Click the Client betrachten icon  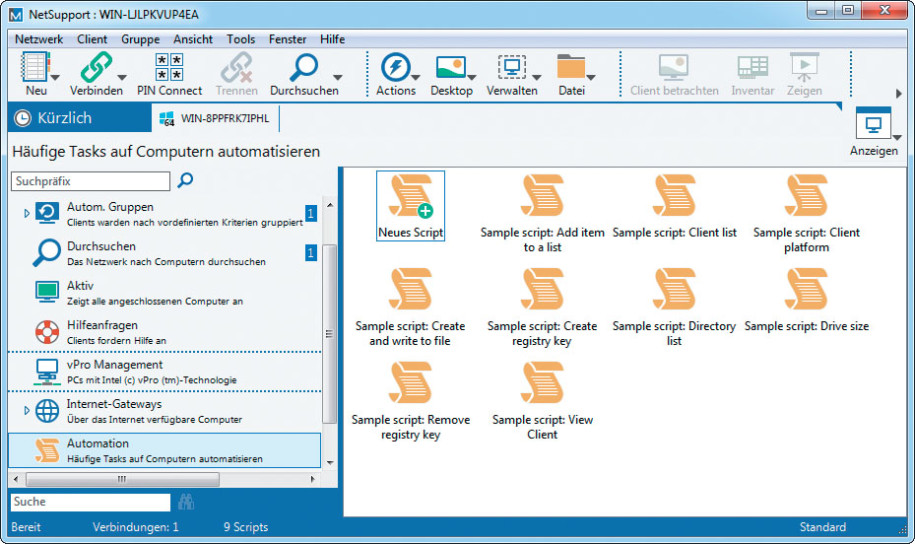click(x=673, y=67)
